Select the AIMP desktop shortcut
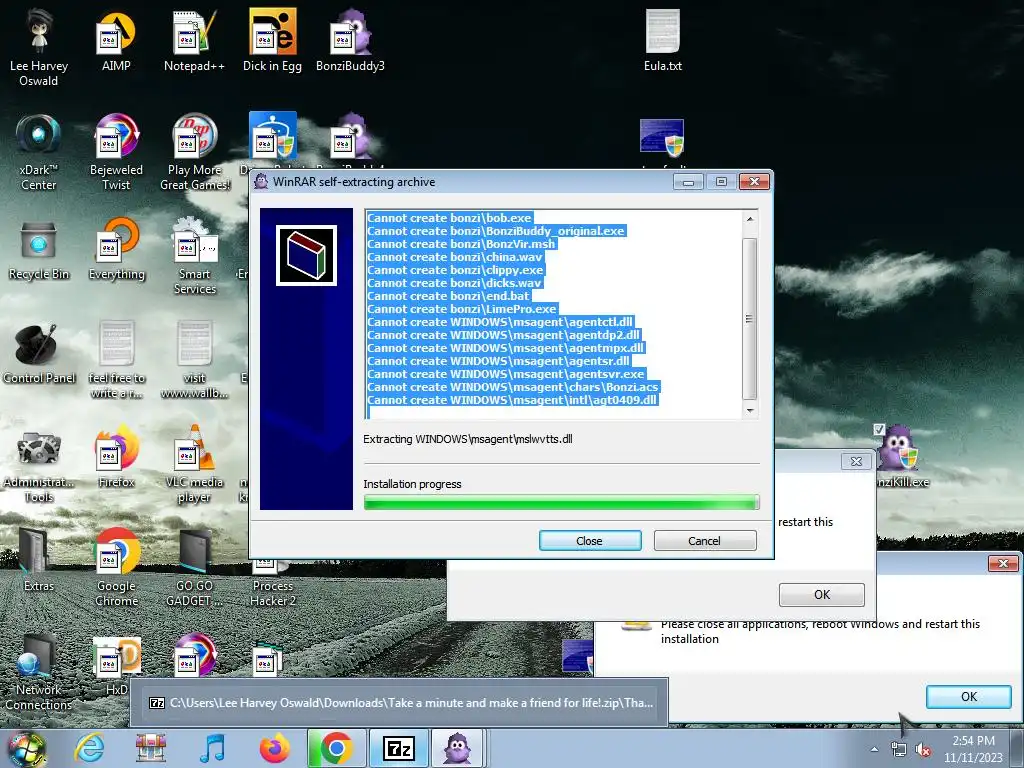The height and width of the screenshot is (768, 1024). tap(116, 42)
